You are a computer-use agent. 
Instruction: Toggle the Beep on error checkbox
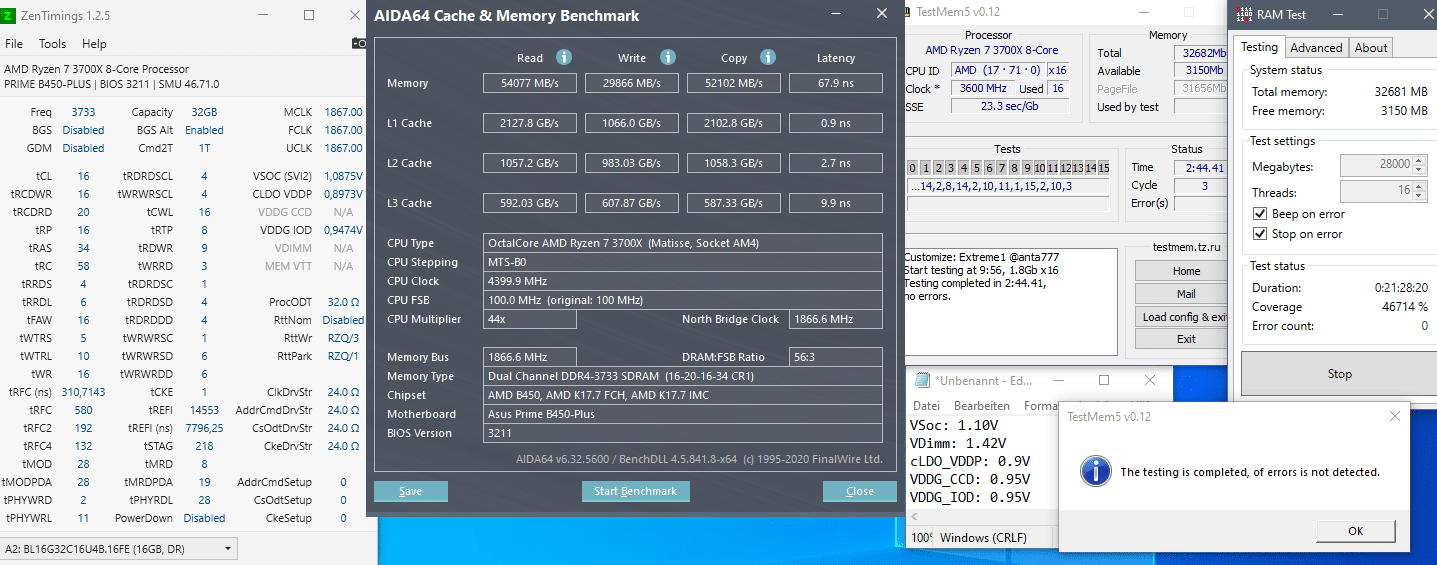pyautogui.click(x=1260, y=214)
